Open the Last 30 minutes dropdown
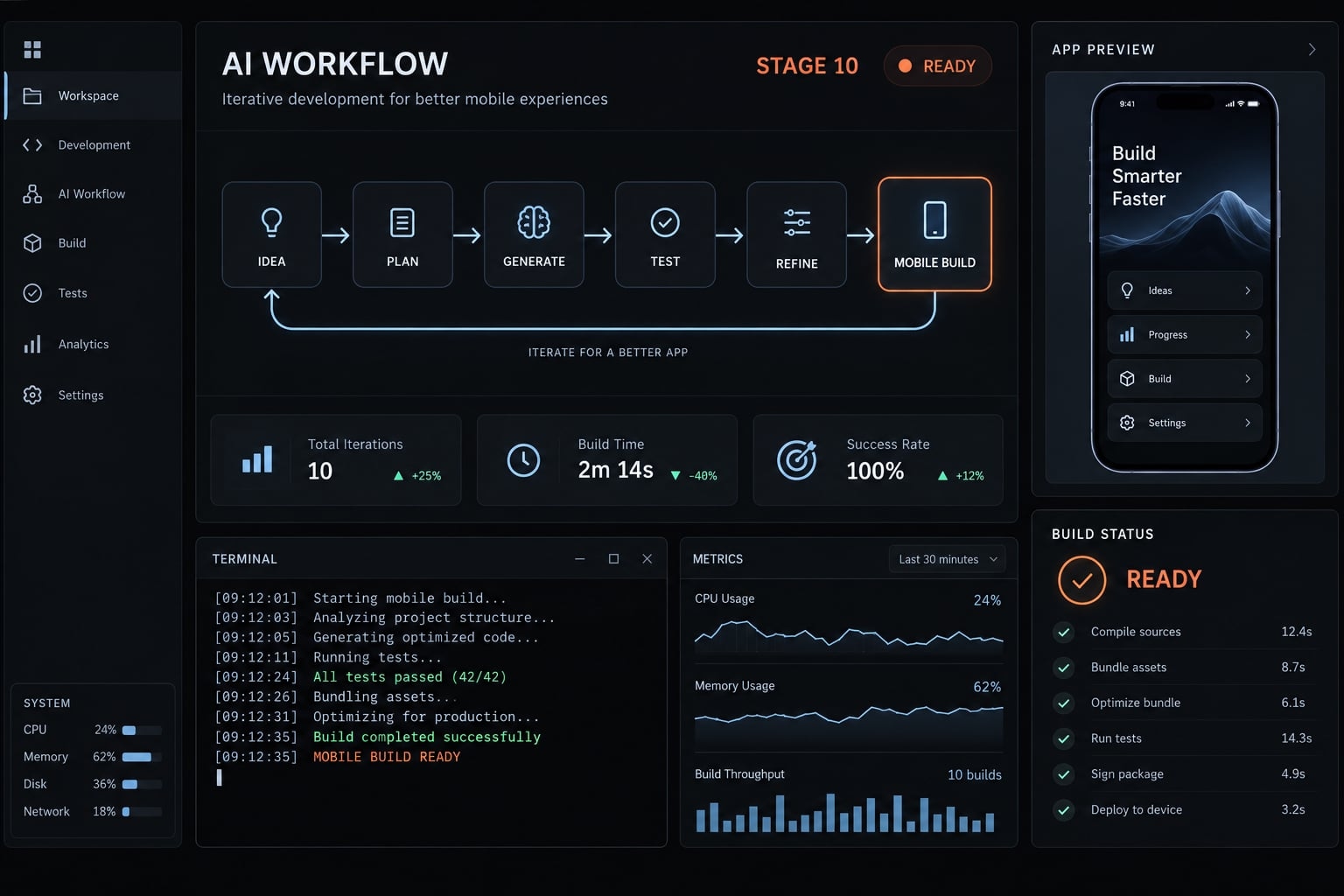The image size is (1344, 896). coord(947,559)
